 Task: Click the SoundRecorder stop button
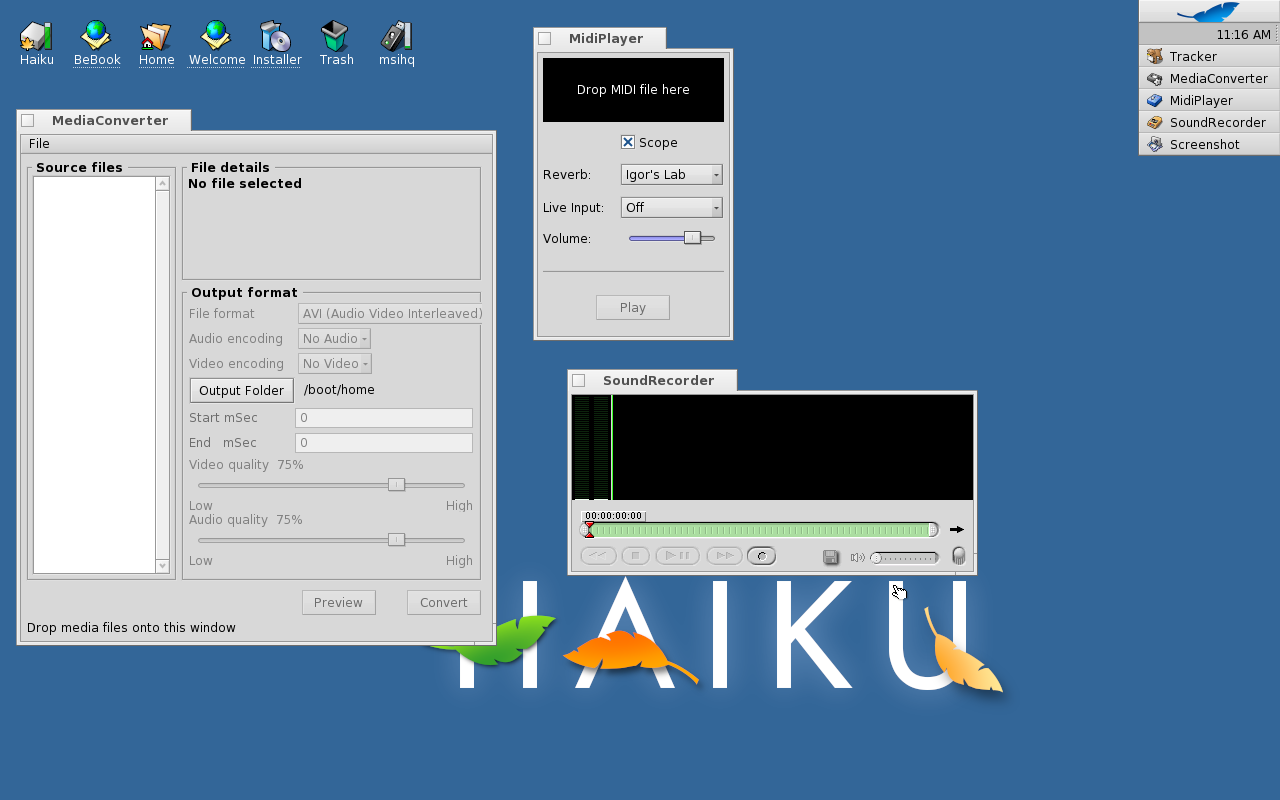click(x=635, y=556)
